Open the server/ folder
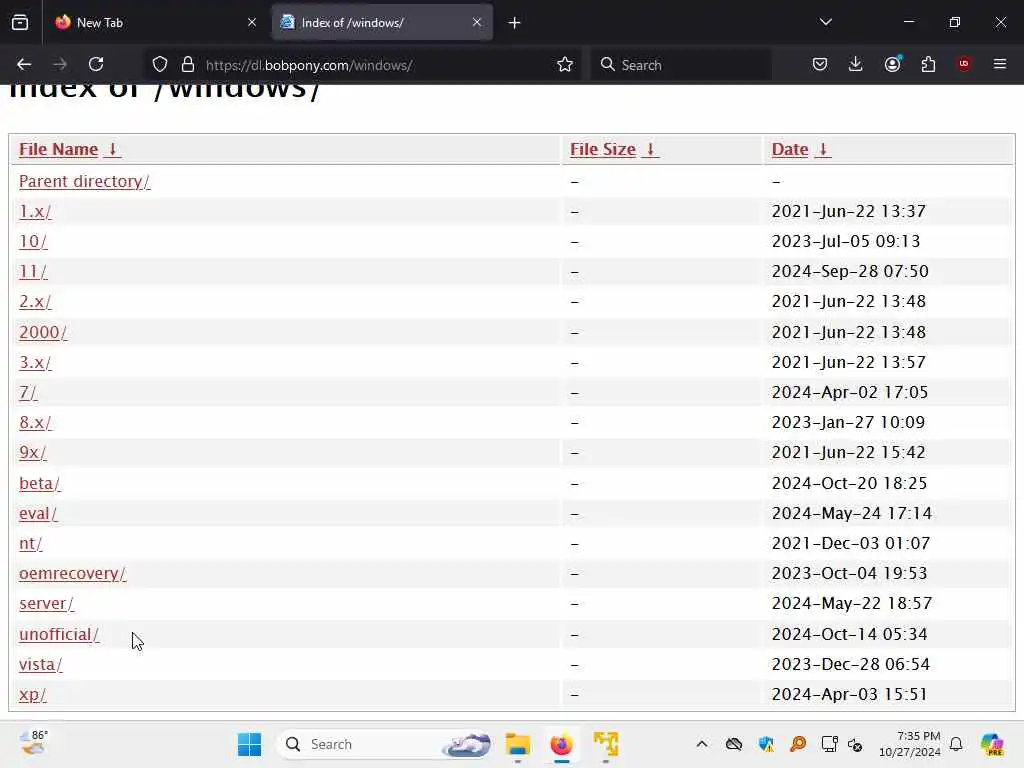 [46, 603]
